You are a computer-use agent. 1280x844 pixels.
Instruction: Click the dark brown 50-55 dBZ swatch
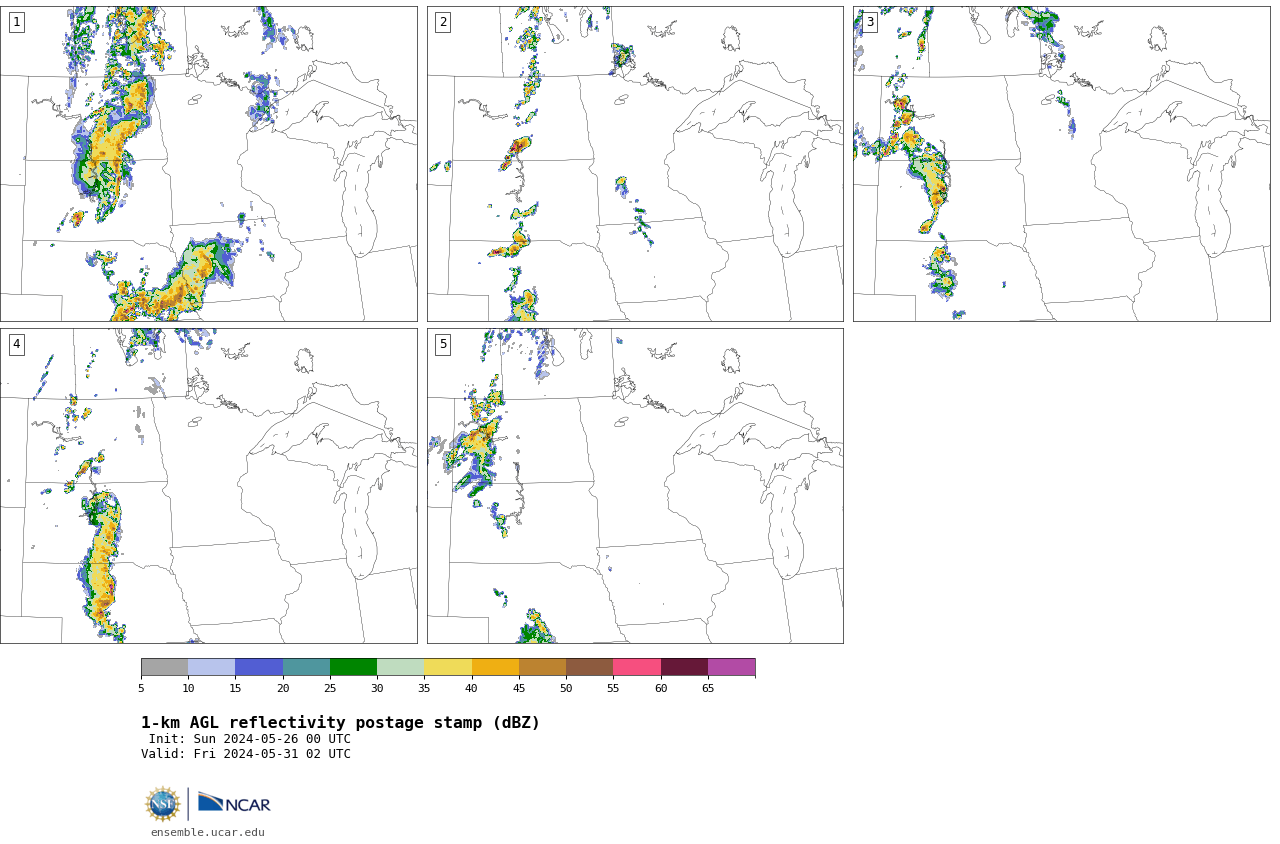click(590, 667)
